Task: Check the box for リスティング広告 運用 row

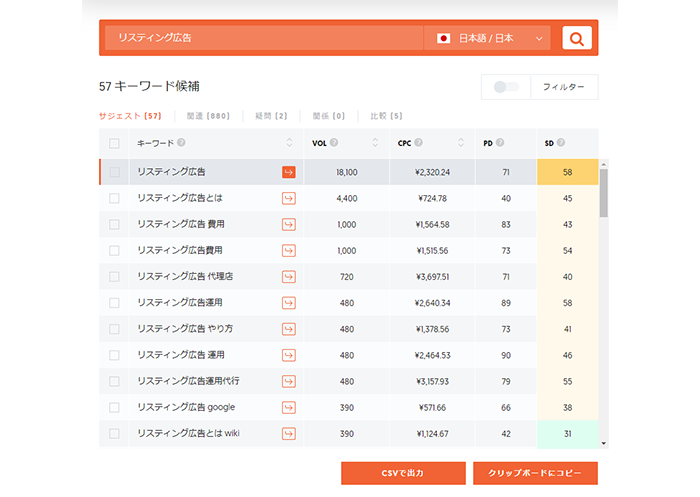Action: [114, 355]
